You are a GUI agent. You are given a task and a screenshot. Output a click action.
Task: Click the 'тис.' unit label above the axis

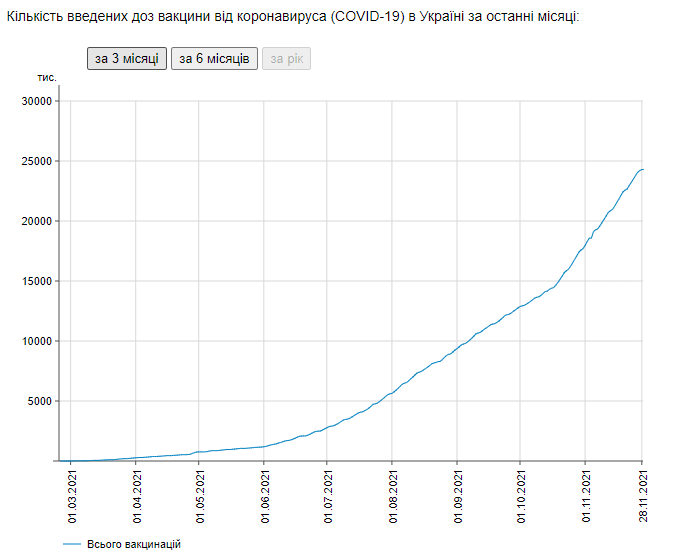[47, 77]
